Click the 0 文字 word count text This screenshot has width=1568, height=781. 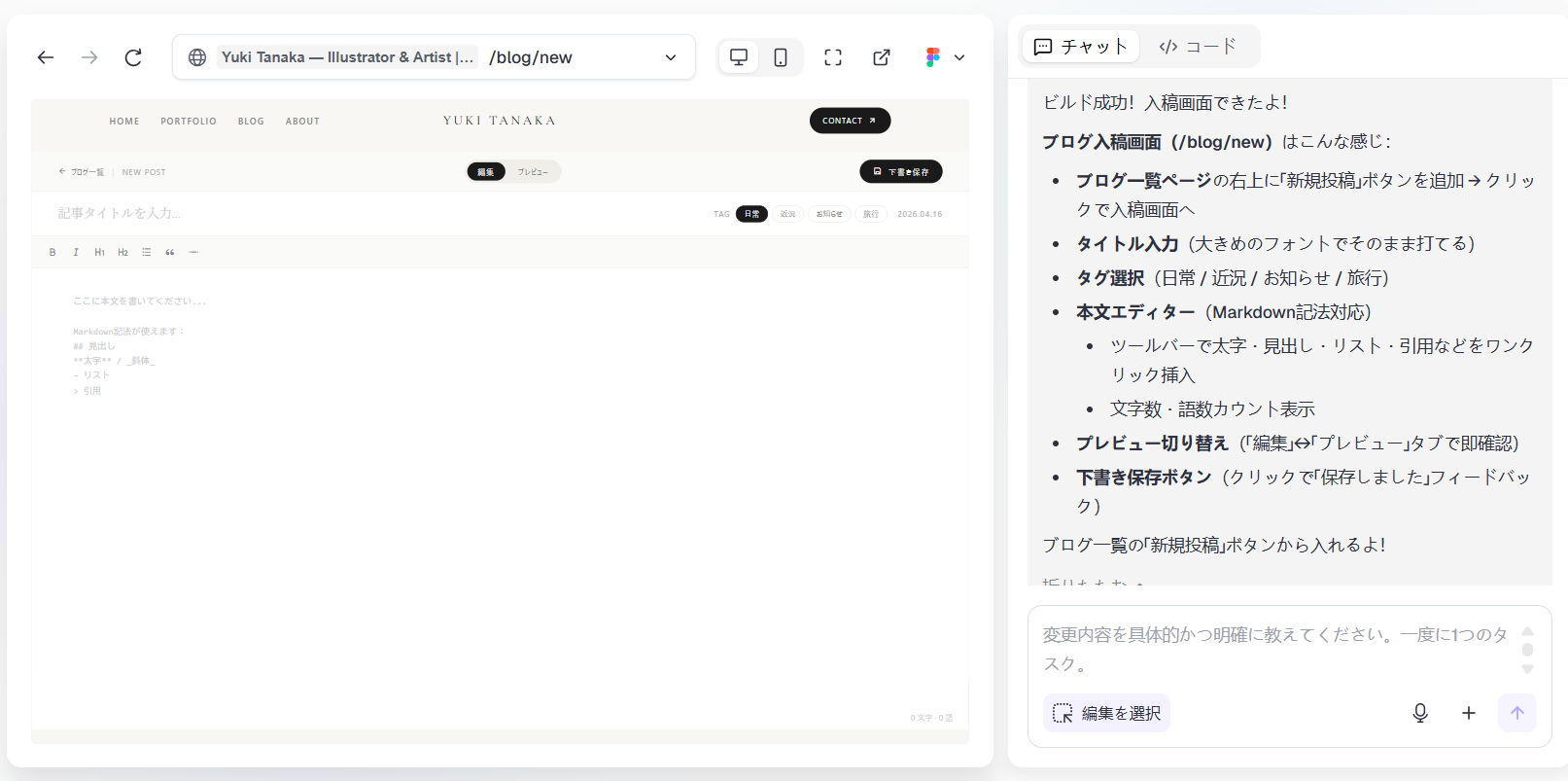[x=931, y=718]
